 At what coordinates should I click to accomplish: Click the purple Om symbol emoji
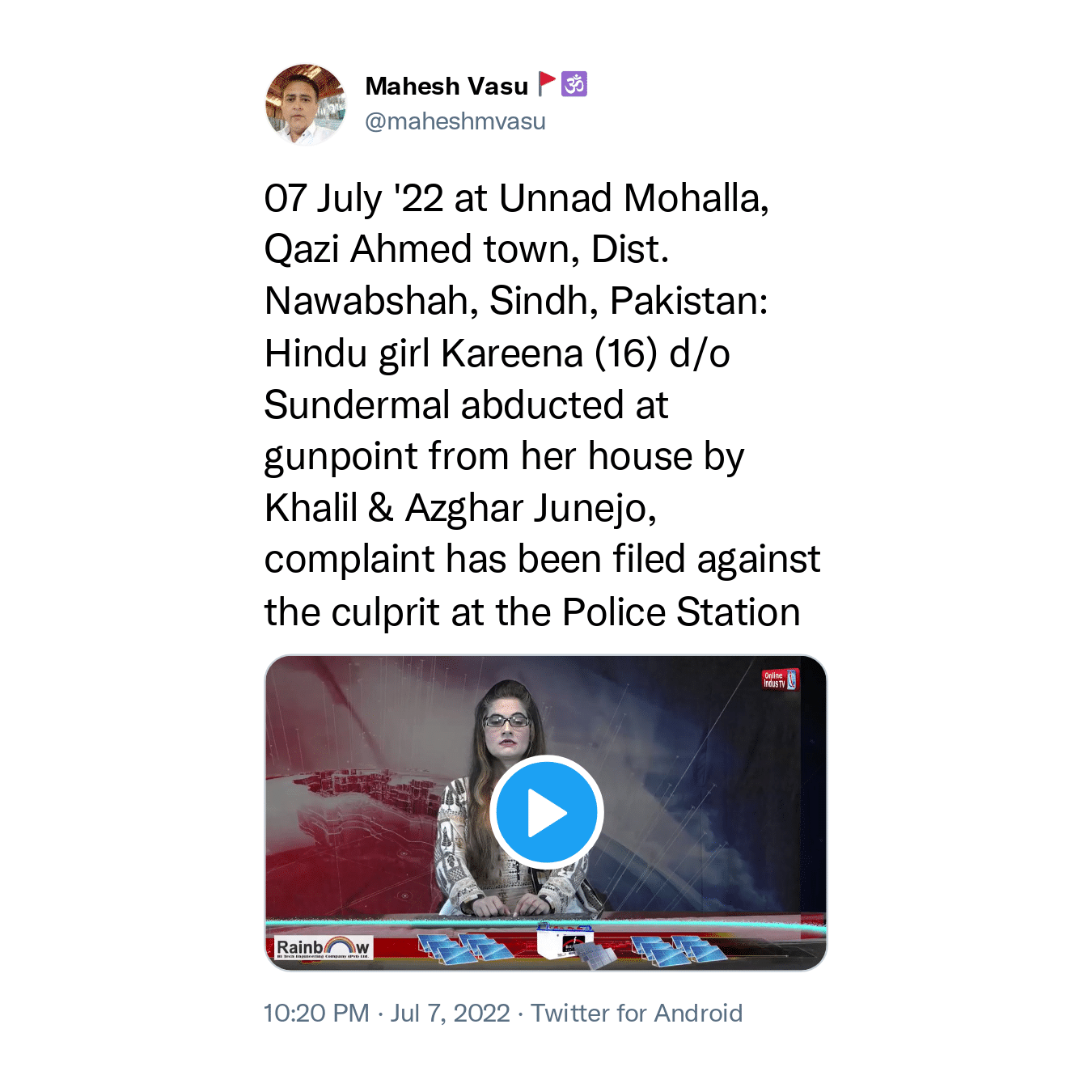click(574, 83)
